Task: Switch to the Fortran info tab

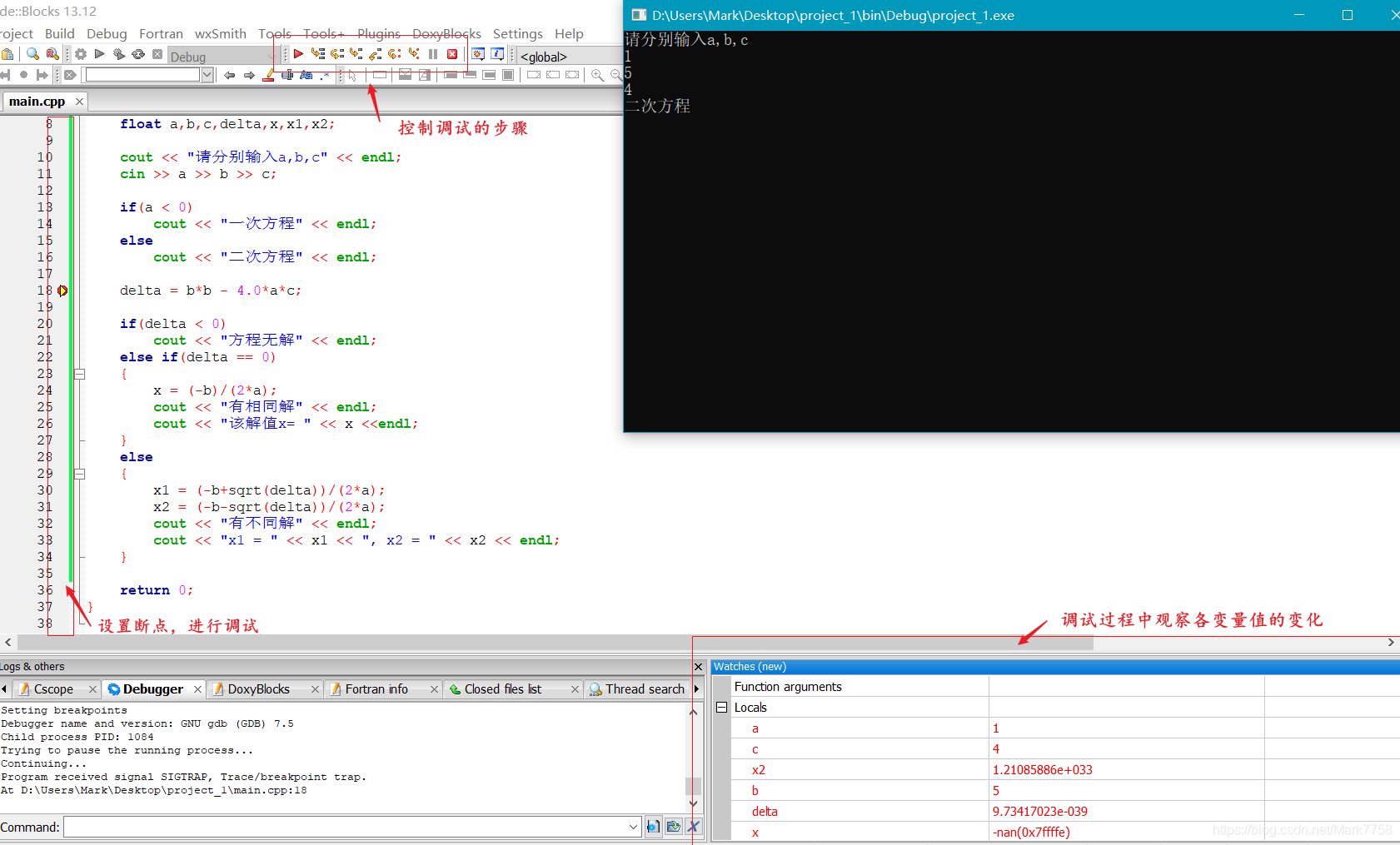Action: click(x=376, y=688)
